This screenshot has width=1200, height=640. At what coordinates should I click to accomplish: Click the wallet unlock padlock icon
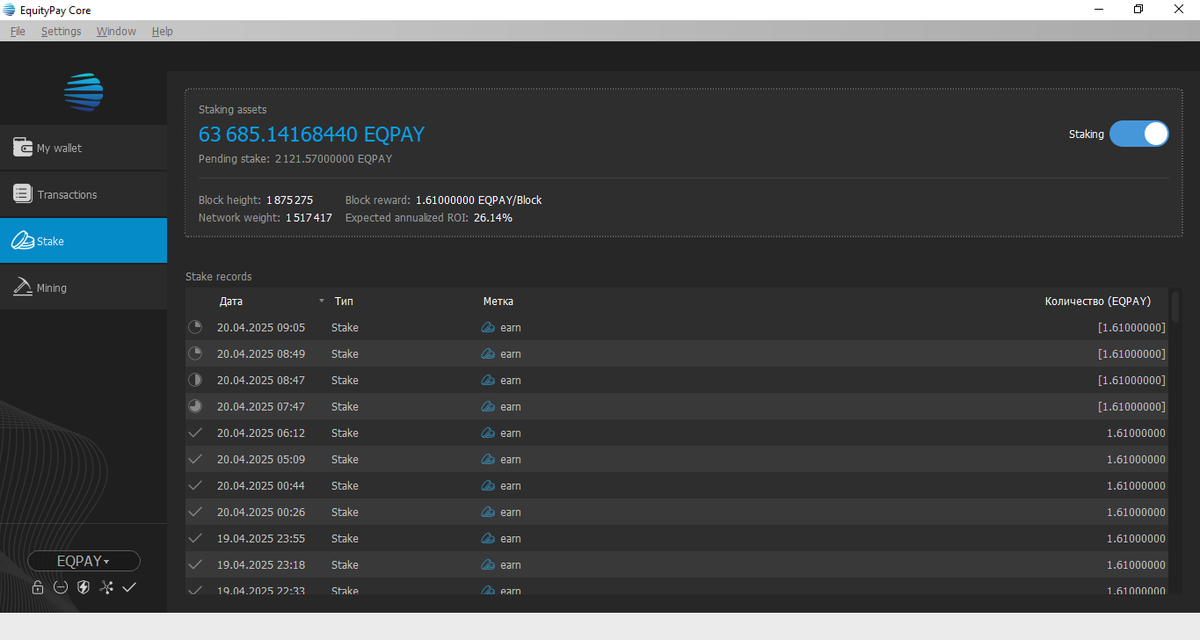(38, 587)
